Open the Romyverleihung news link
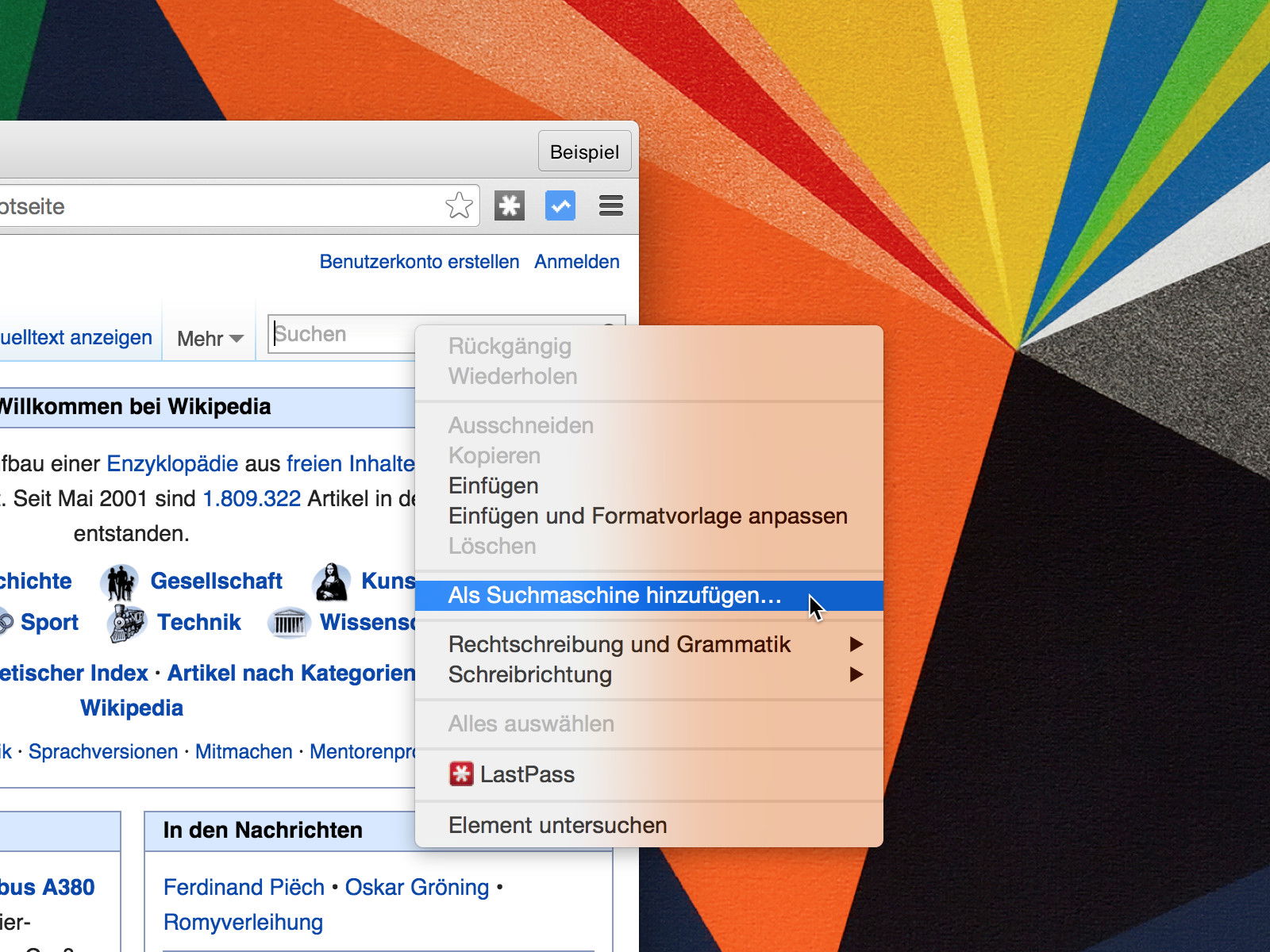Viewport: 1270px width, 952px height. 243,922
